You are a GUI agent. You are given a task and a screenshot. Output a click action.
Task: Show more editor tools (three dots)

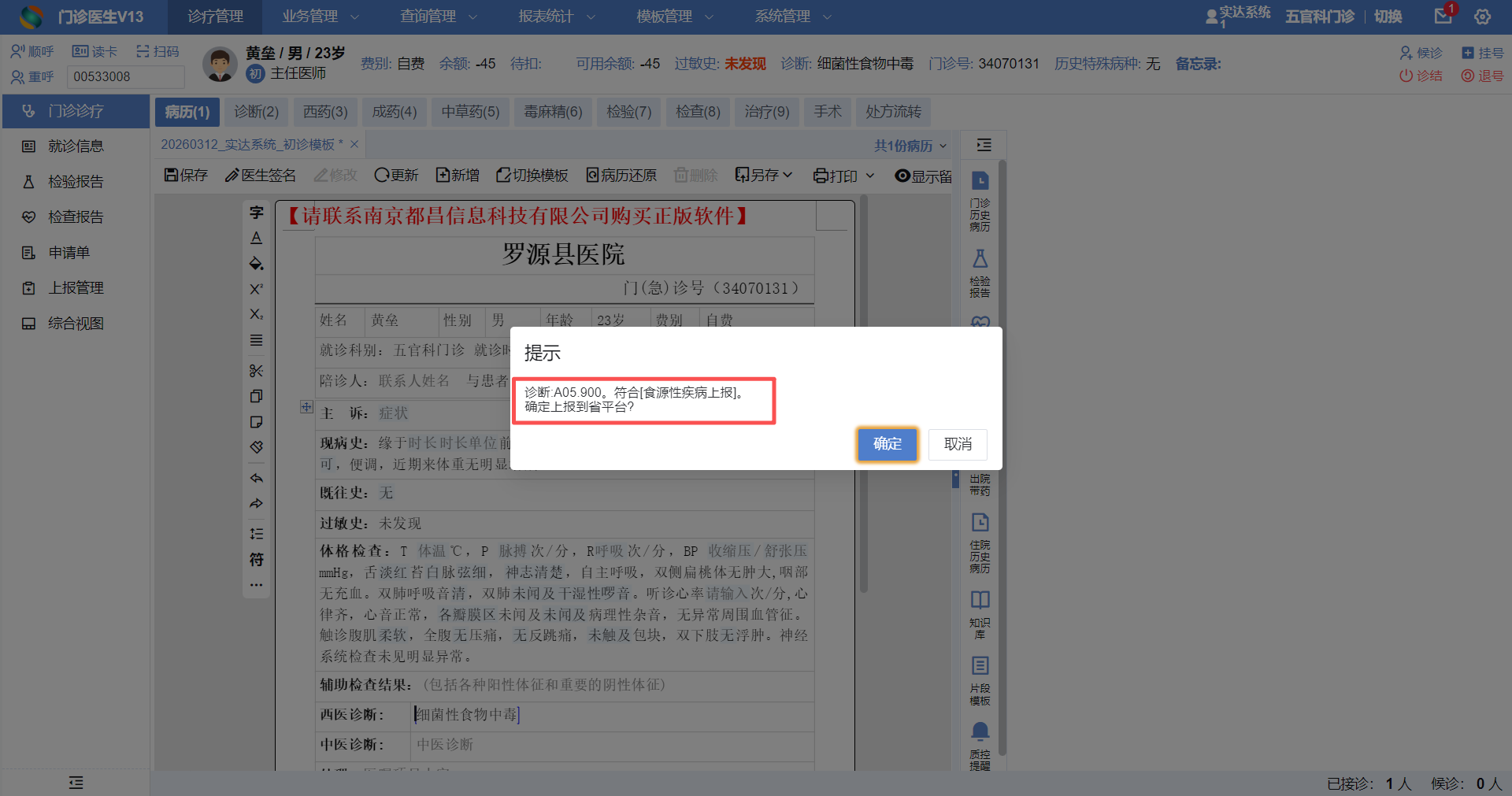point(257,585)
